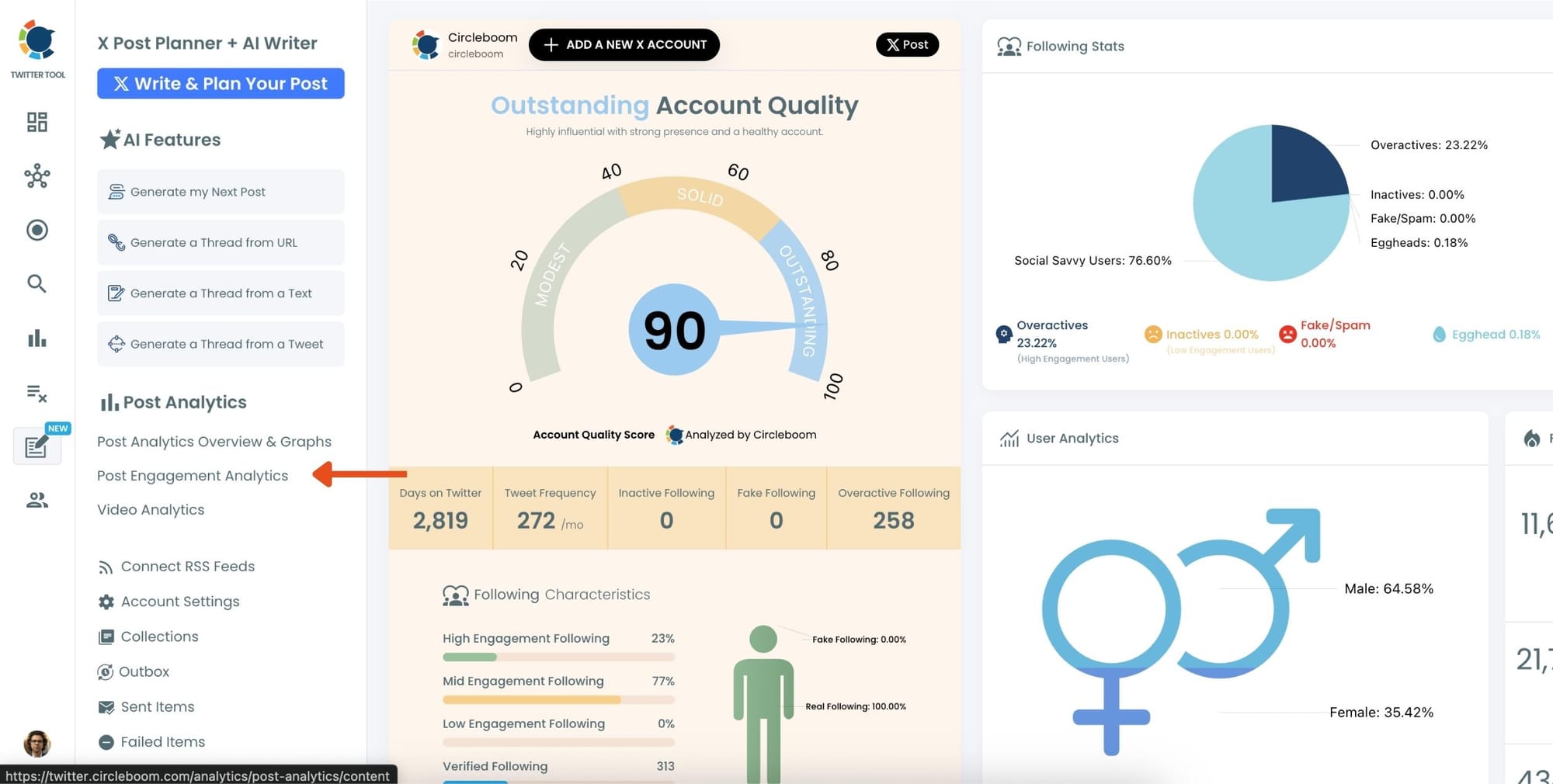Select Post Engagement Analytics
The width and height of the screenshot is (1553, 784).
coord(192,475)
